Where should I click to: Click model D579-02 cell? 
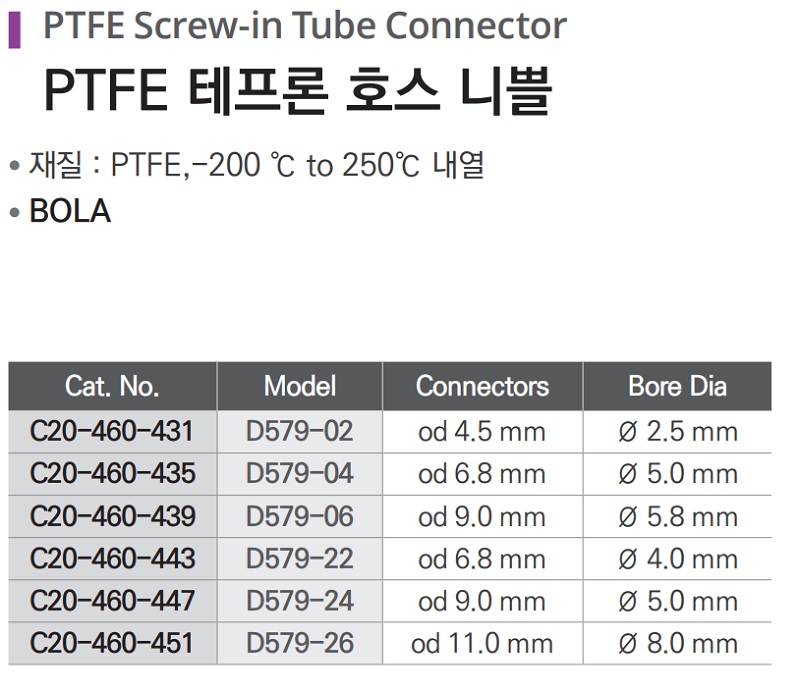click(x=299, y=432)
